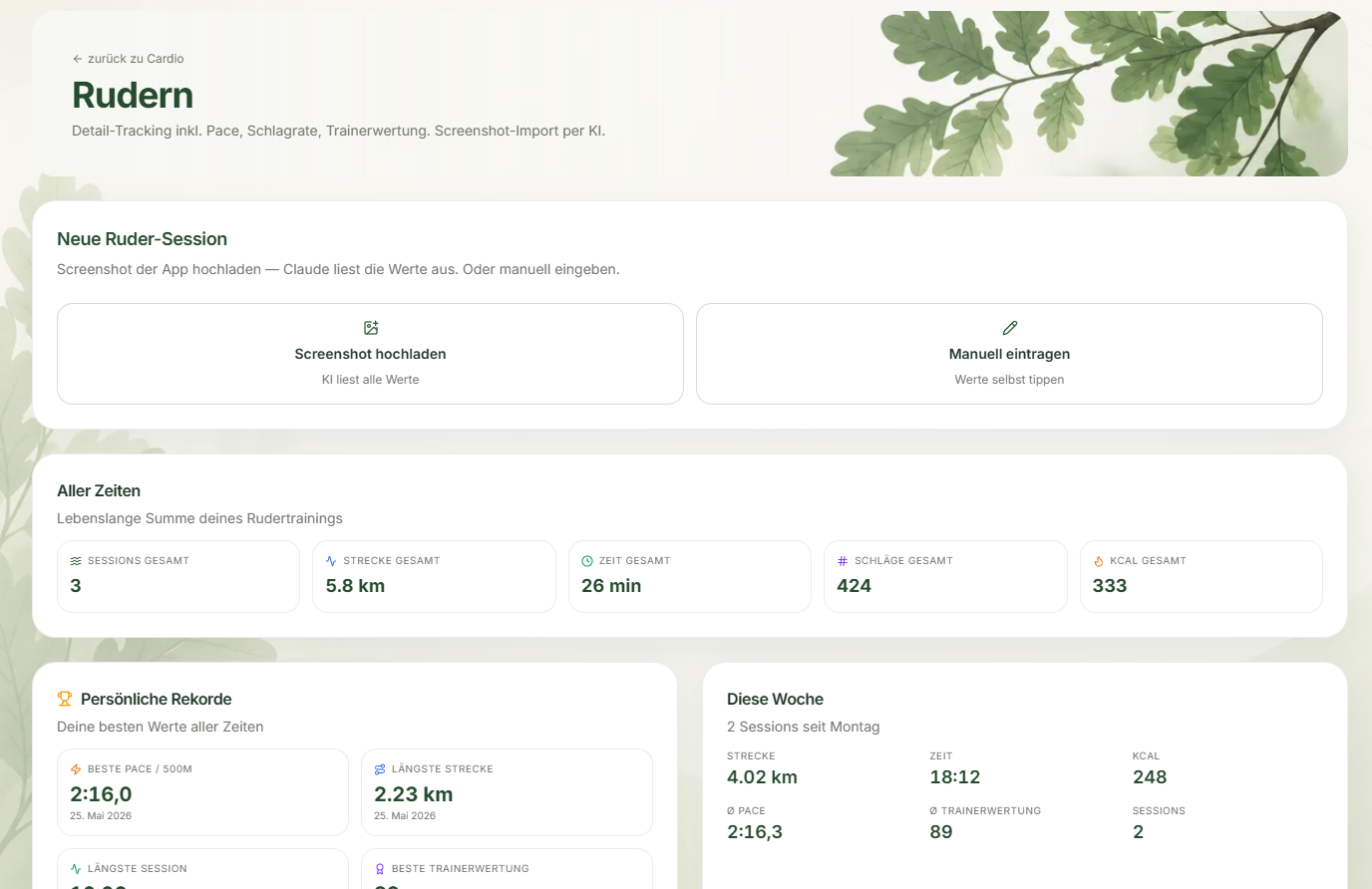Click the weekly average pace value 2:16,3
The height and width of the screenshot is (889, 1372).
(x=755, y=832)
